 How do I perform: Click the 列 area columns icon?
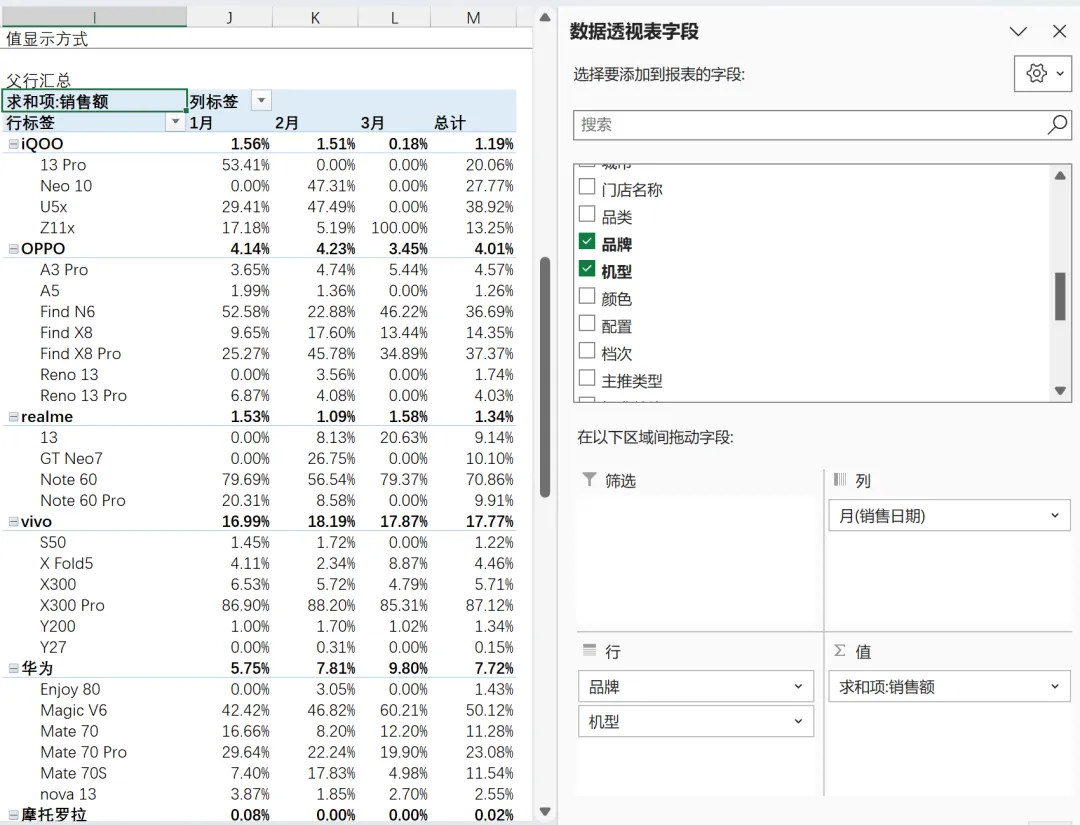point(840,479)
